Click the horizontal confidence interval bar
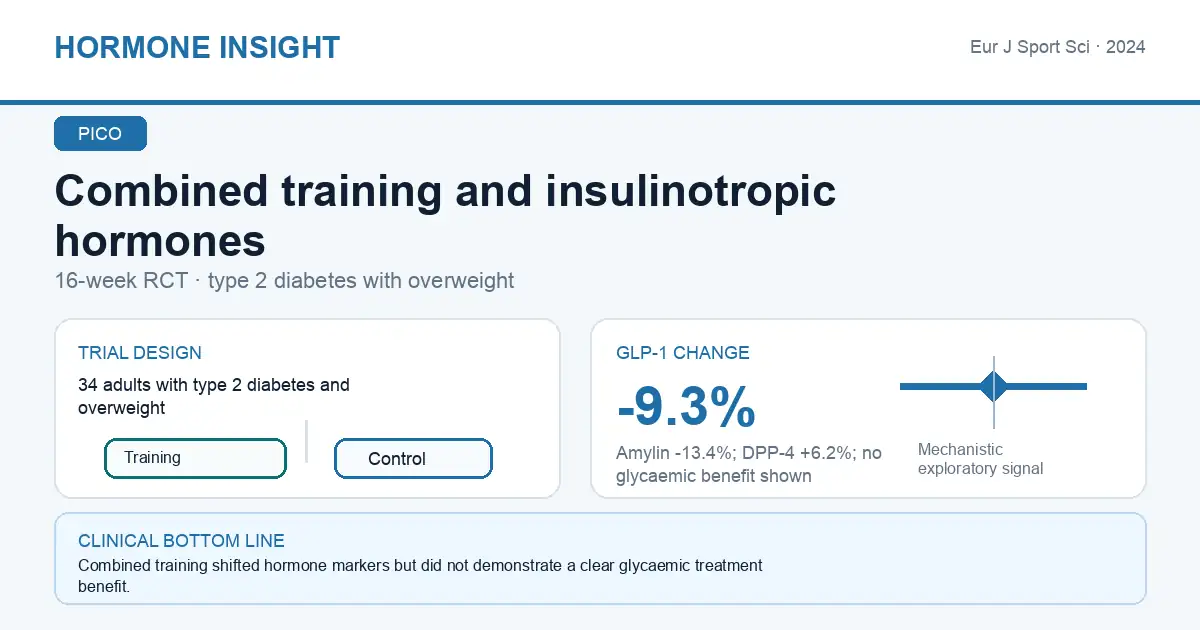1200x630 pixels. pyautogui.click(x=993, y=386)
